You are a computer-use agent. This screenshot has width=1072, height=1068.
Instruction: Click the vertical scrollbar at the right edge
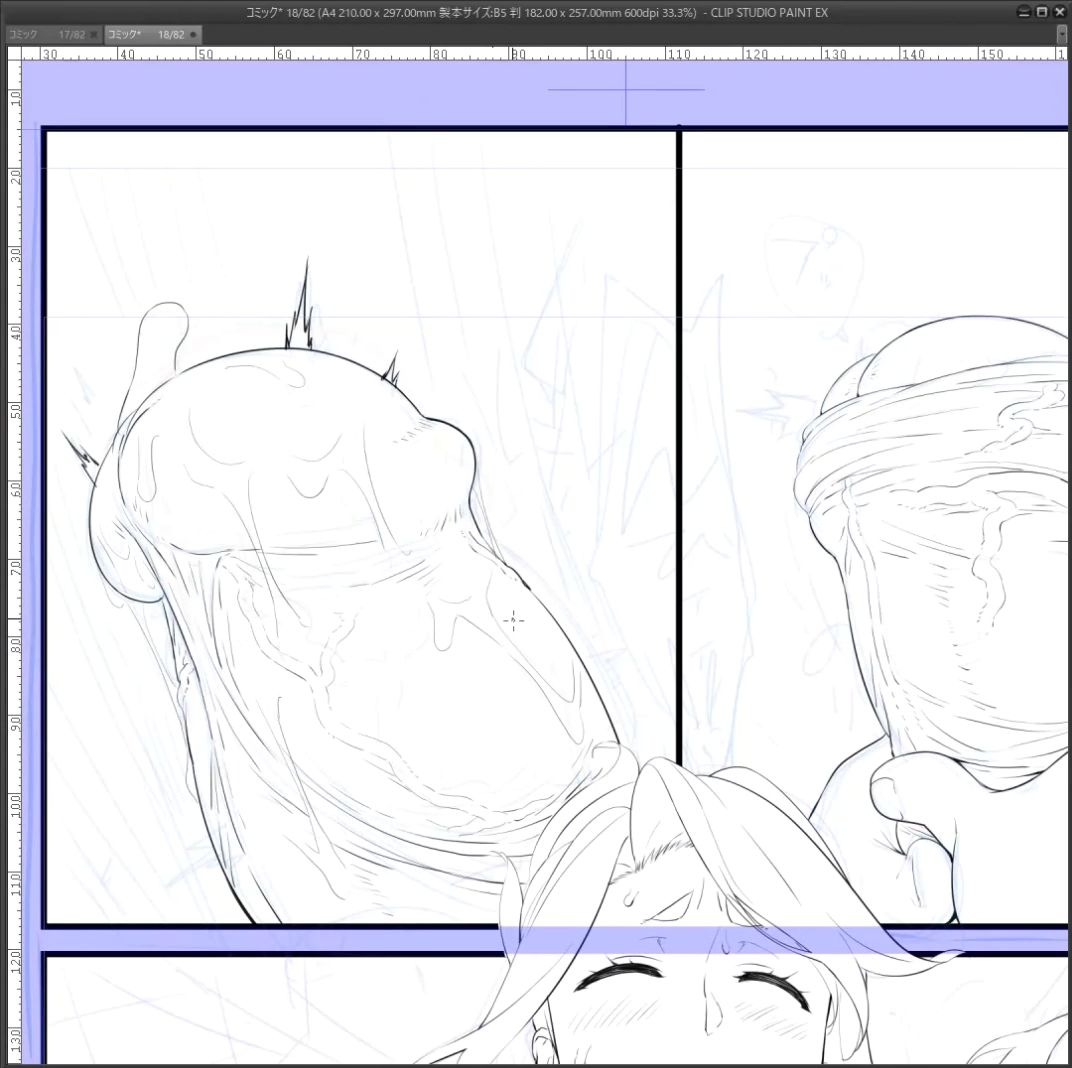coord(1068,500)
